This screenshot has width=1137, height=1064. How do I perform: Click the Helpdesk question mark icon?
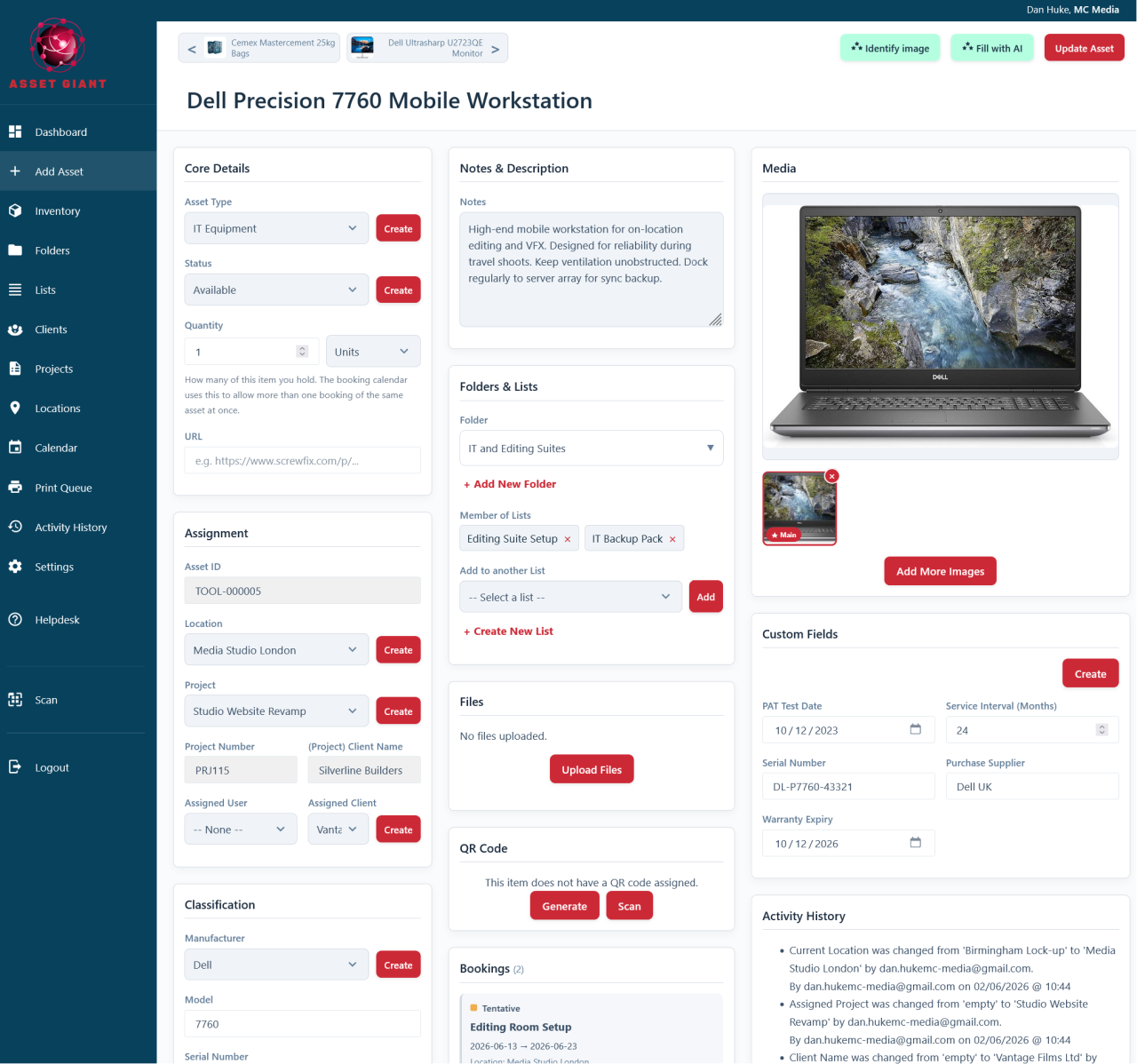(x=15, y=620)
